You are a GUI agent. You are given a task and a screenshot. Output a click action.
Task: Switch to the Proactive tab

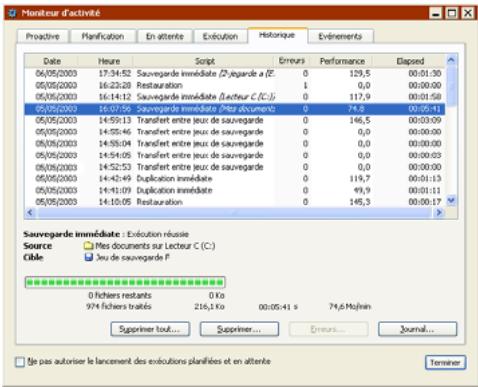(43, 36)
